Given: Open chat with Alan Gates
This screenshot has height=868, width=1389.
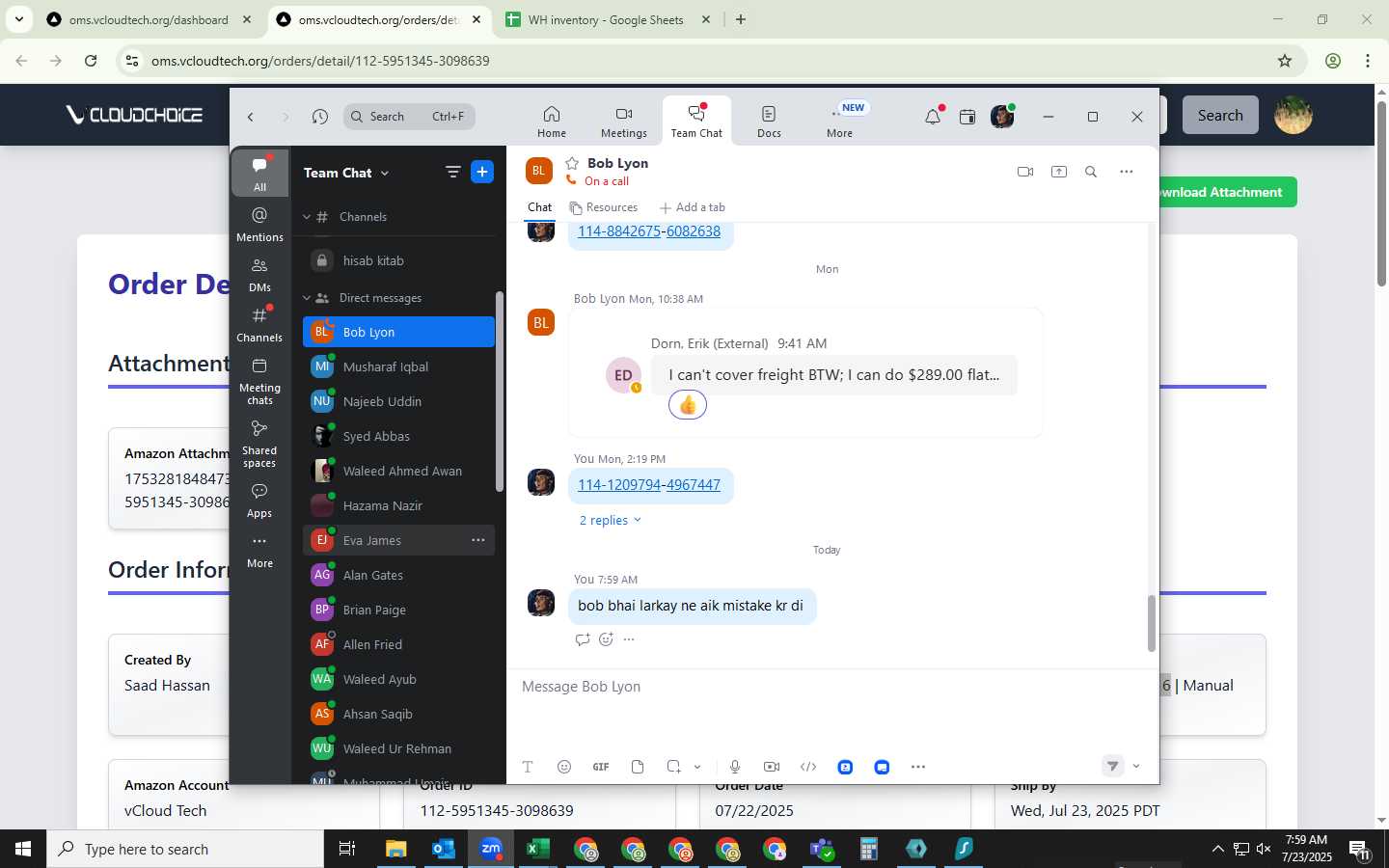Looking at the screenshot, I should [x=398, y=575].
